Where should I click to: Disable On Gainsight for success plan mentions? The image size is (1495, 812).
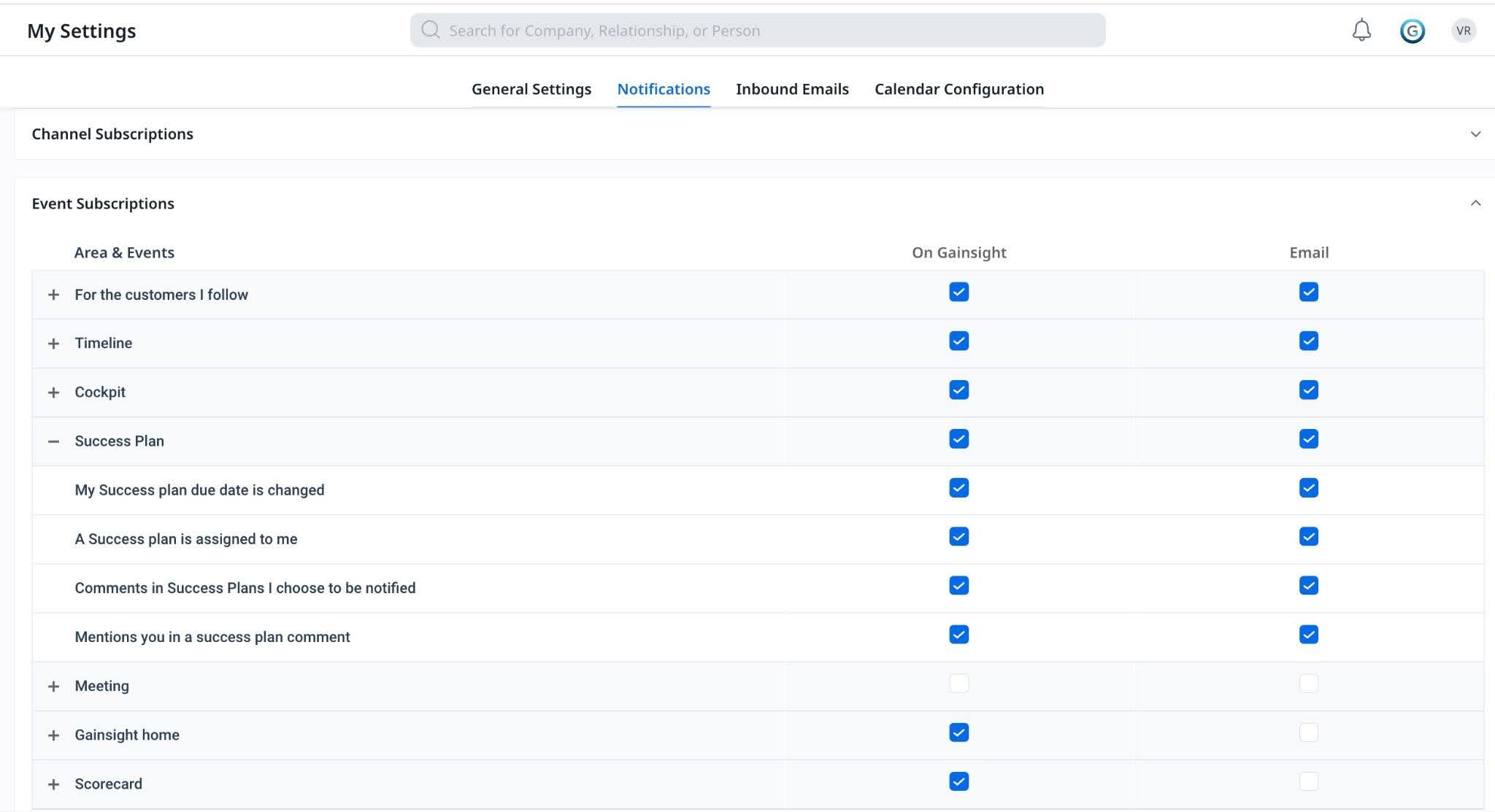tap(958, 634)
